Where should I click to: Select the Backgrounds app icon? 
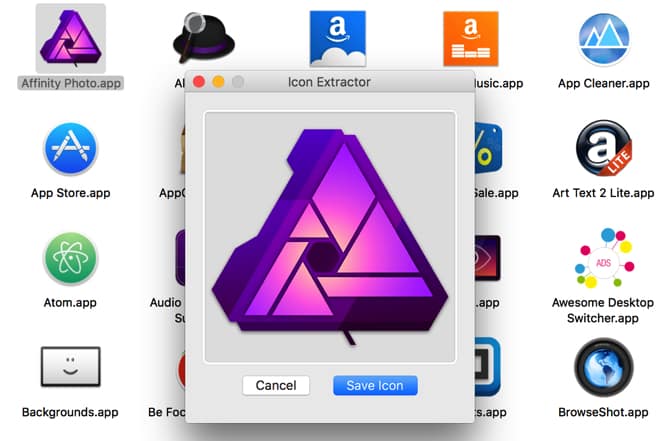[71, 367]
